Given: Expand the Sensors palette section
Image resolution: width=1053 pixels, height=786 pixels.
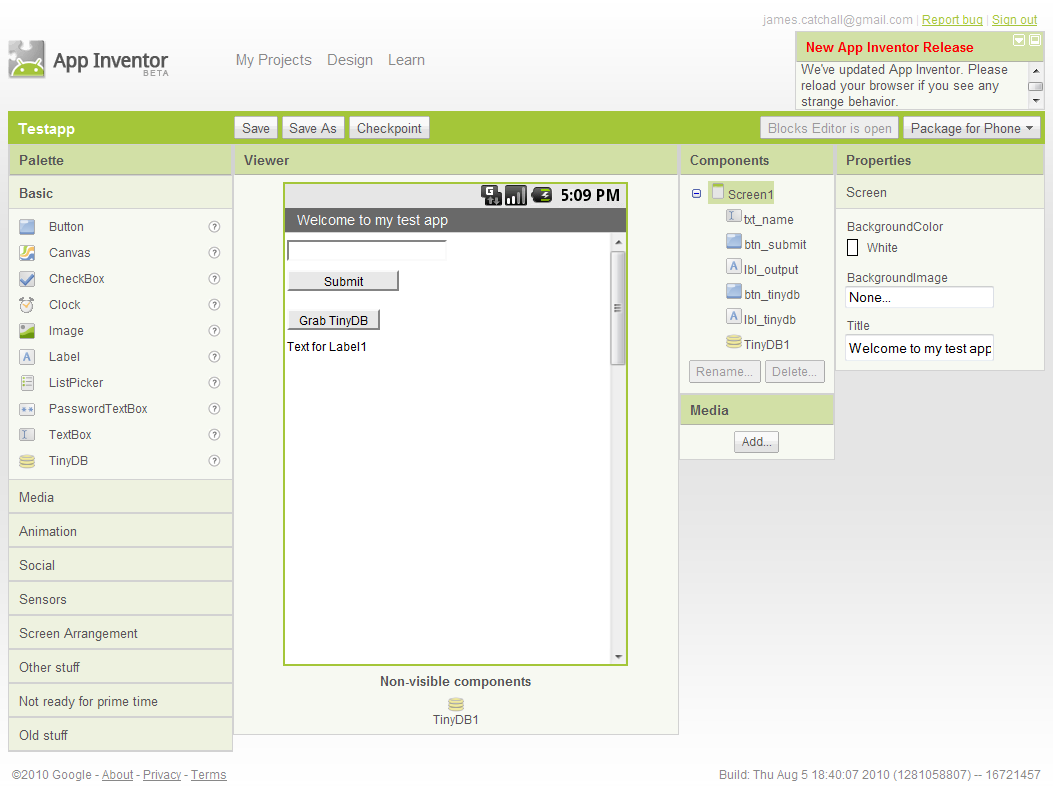Looking at the screenshot, I should (x=43, y=599).
